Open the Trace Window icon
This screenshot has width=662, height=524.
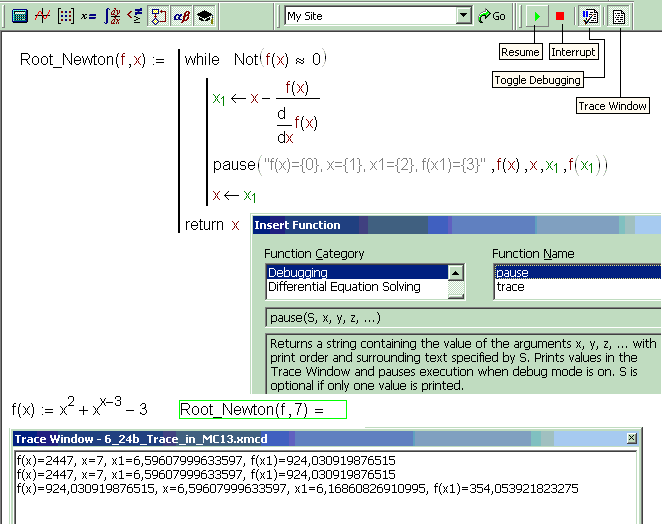[x=619, y=16]
